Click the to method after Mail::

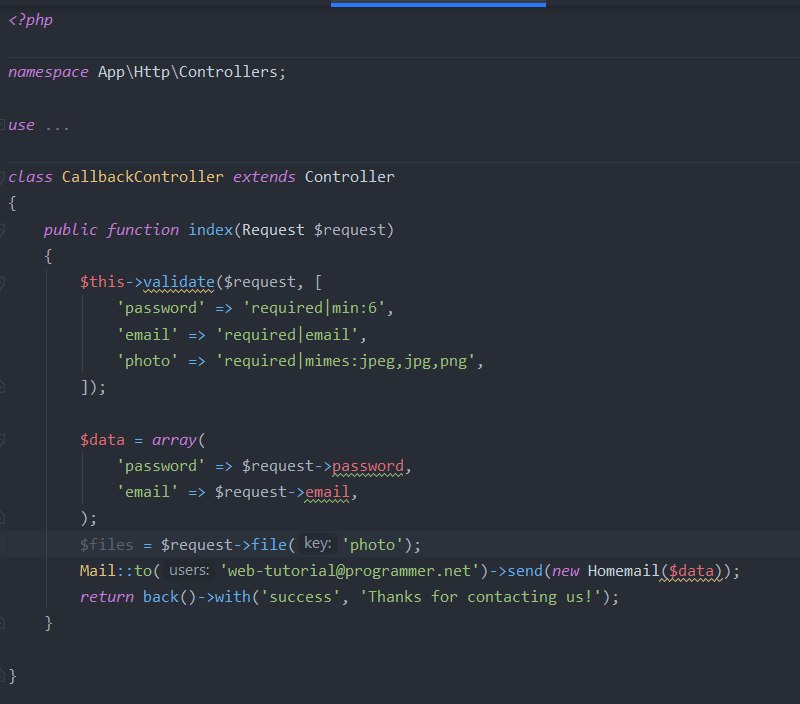[x=143, y=571]
